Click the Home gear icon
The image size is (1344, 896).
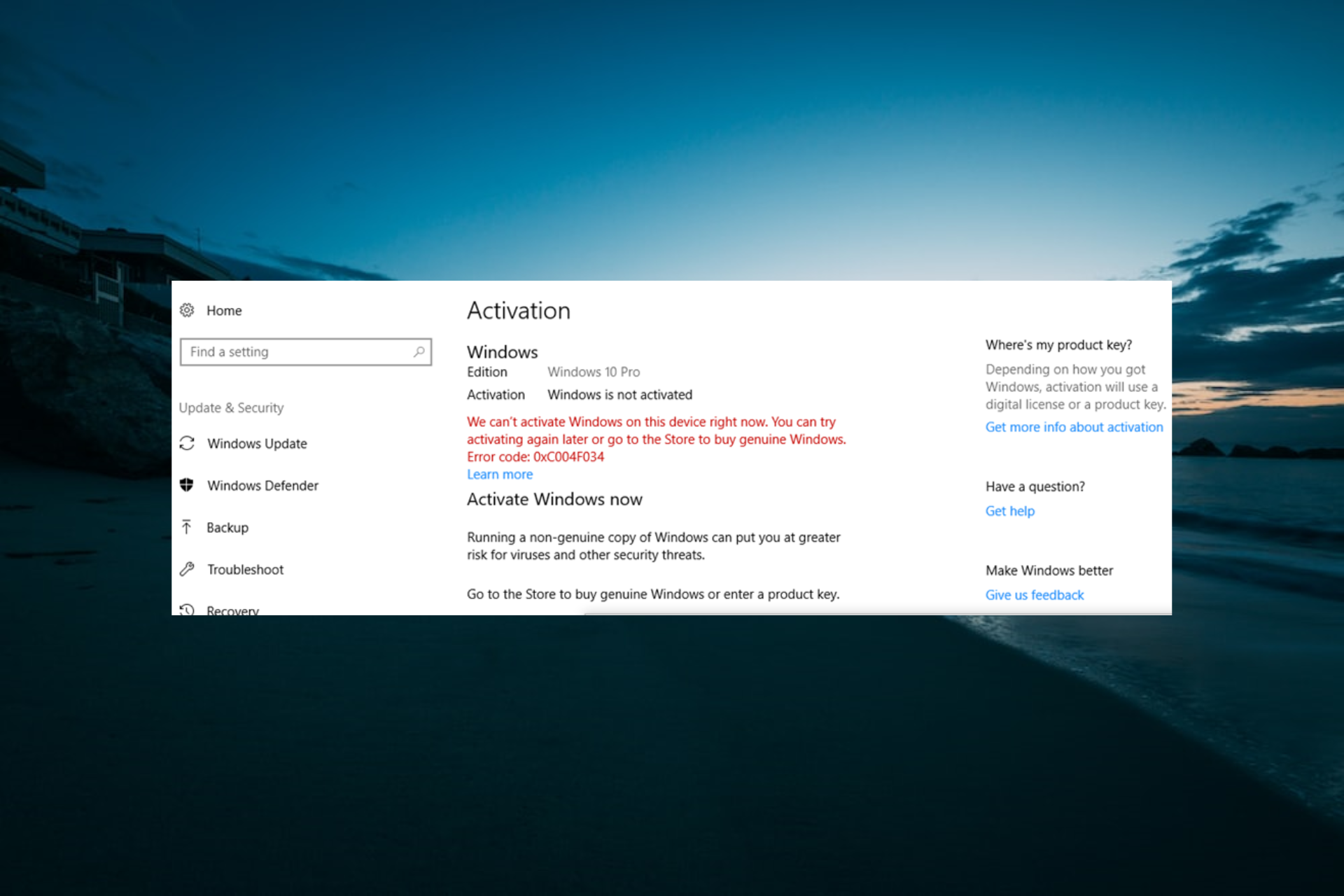tap(187, 310)
